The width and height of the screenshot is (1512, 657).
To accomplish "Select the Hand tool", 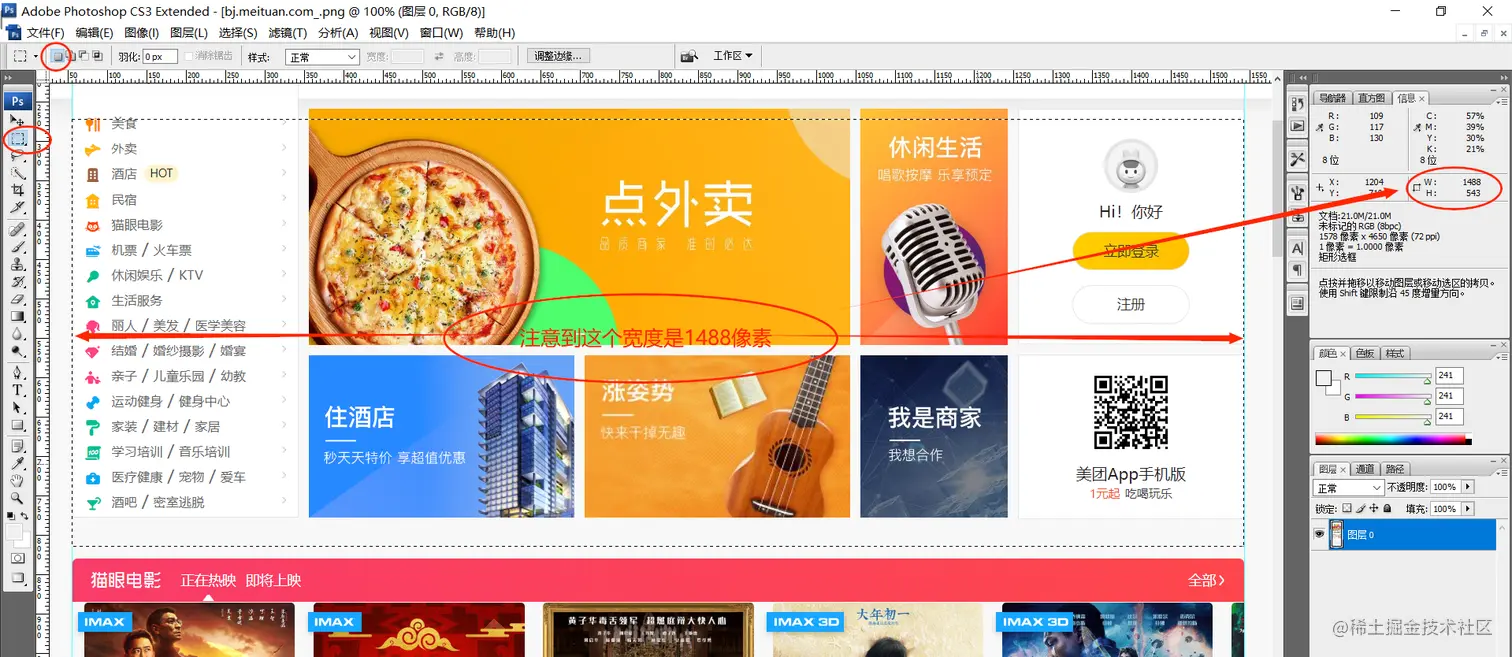I will 18,480.
